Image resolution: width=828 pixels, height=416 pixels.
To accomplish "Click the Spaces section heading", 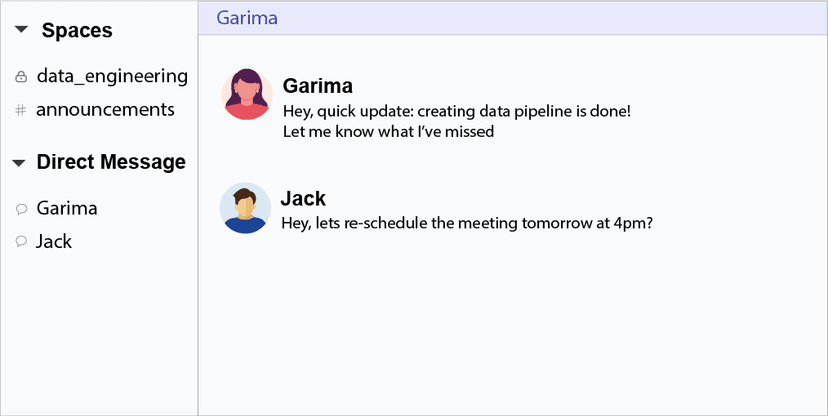I will click(76, 31).
